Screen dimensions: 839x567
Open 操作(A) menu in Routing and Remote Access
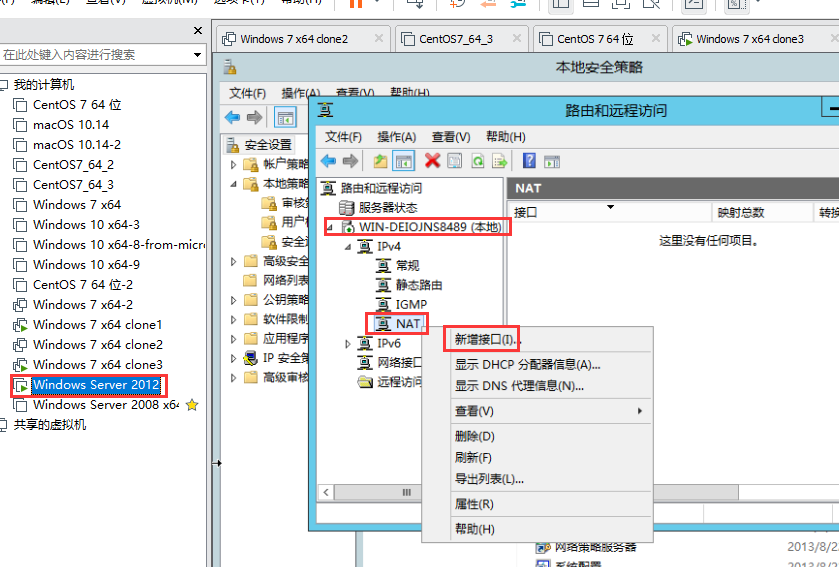[x=396, y=137]
